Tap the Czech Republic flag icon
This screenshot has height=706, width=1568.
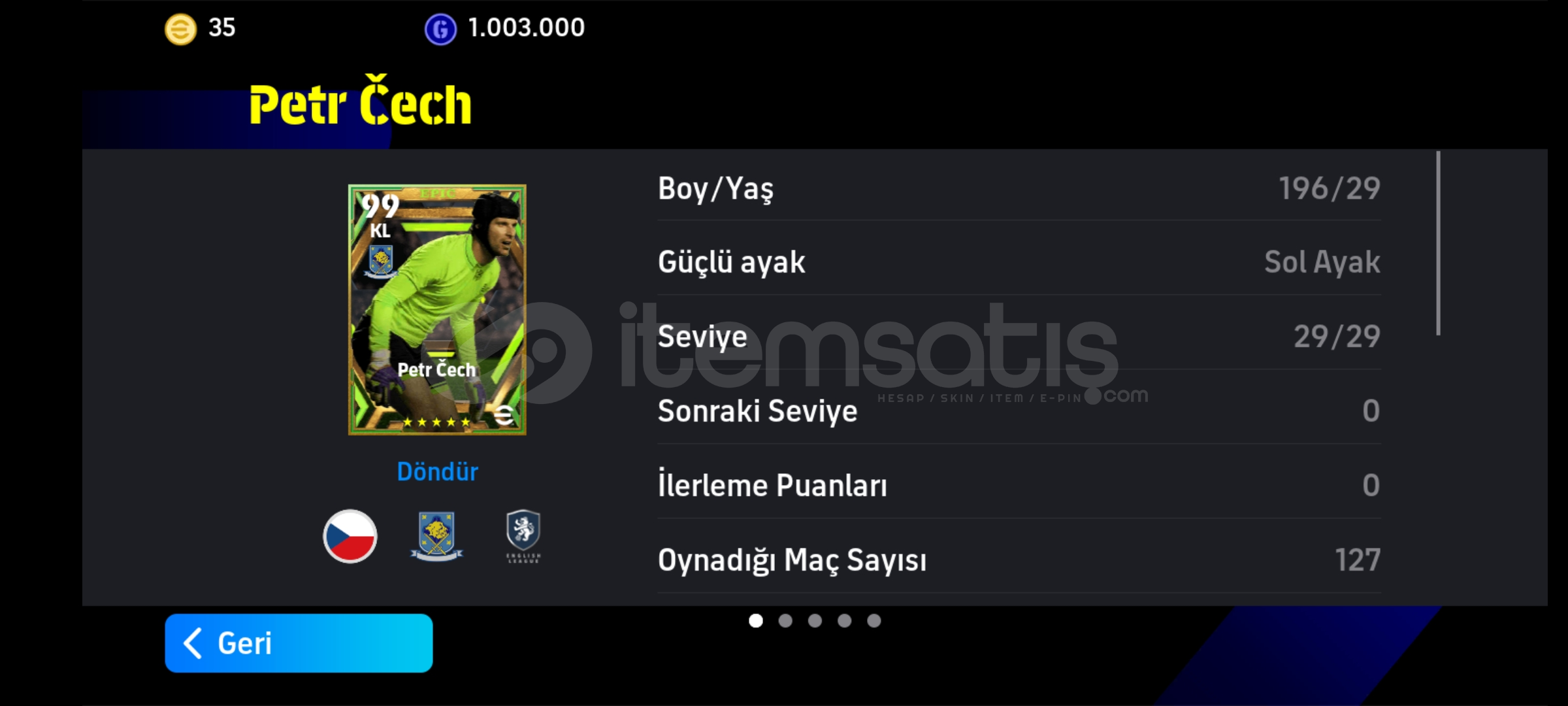click(350, 536)
